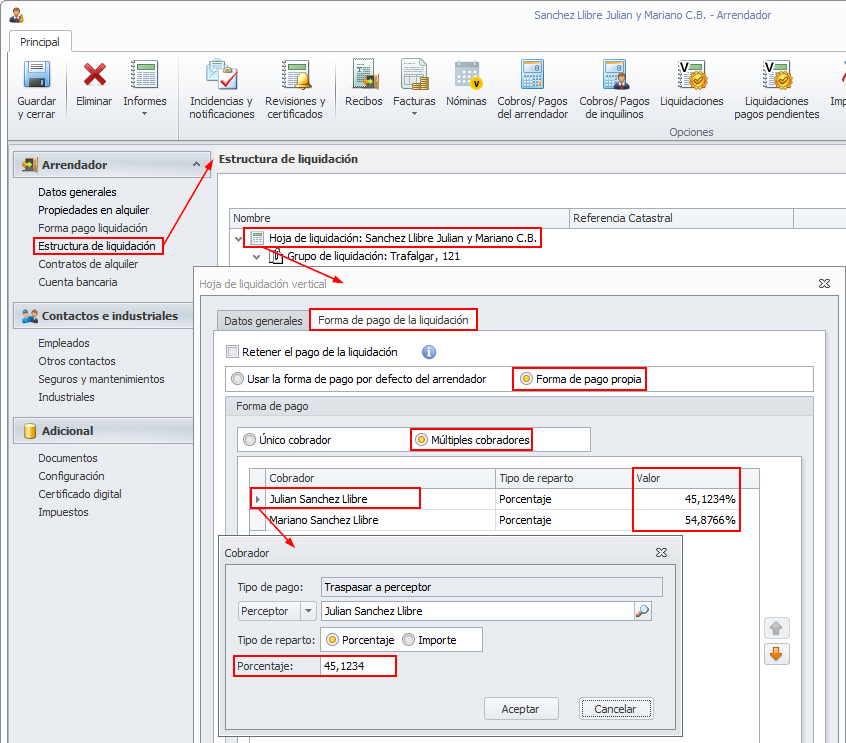Select Usar la forma de pago por defecto
The width and height of the screenshot is (846, 743).
coord(237,379)
